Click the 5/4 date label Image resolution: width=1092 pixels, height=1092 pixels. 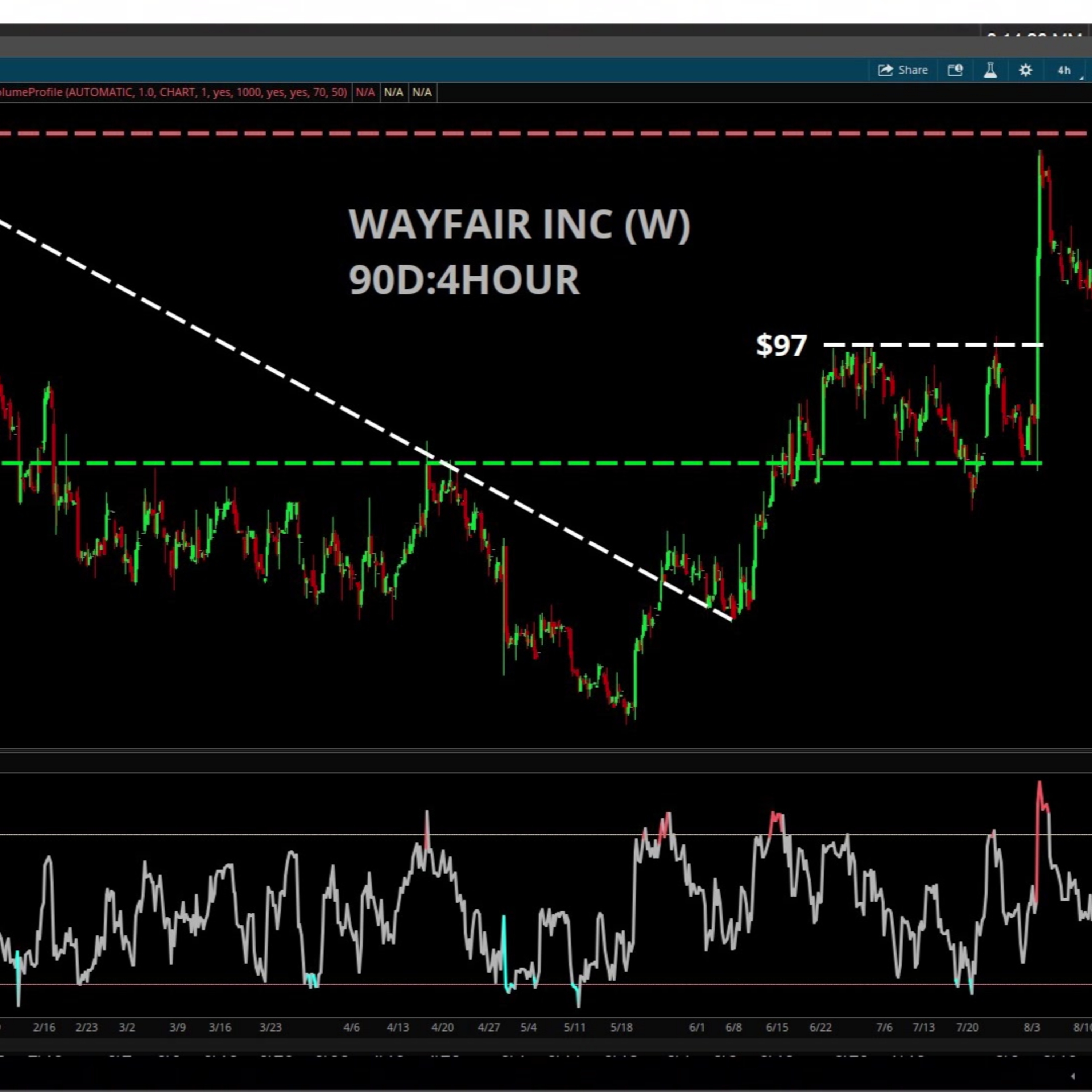(x=529, y=1027)
